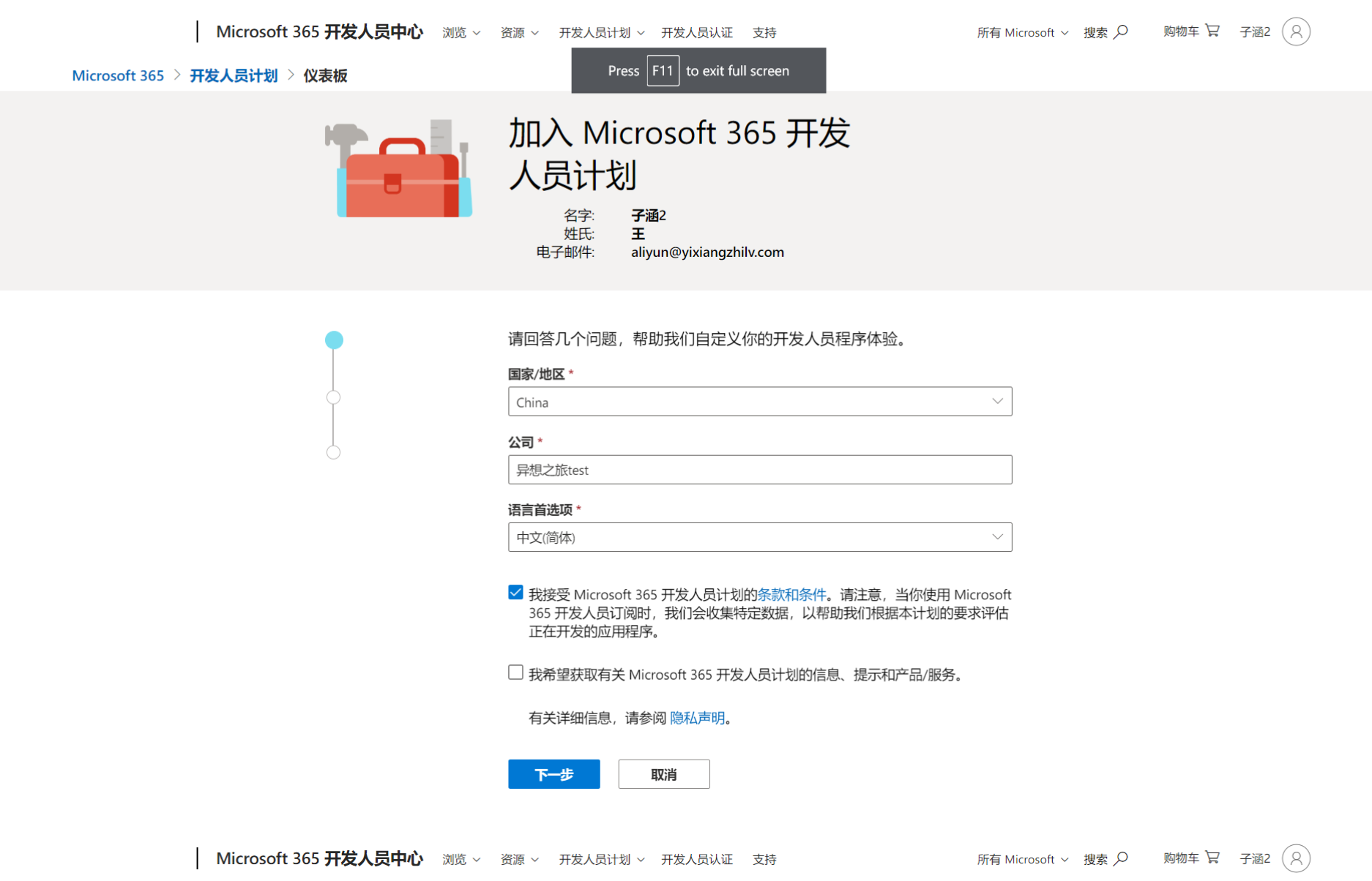Screen dimensions: 1372x881
Task: Click the third progress step circle
Action: [x=333, y=452]
